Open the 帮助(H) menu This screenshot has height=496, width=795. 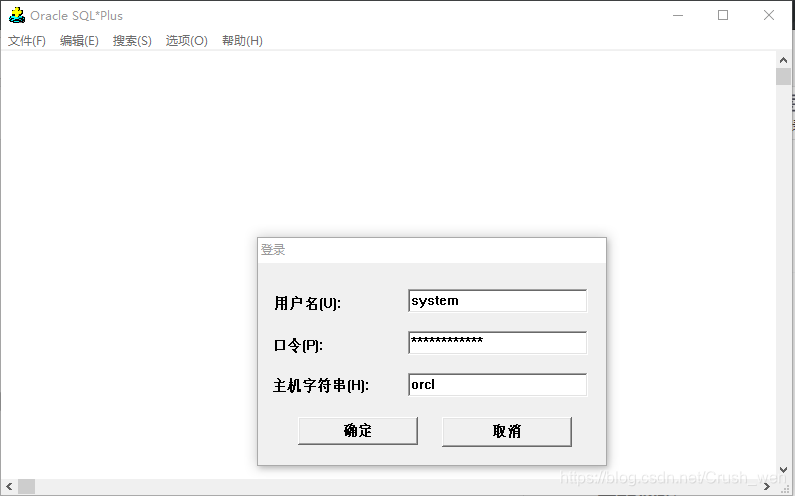tap(242, 41)
